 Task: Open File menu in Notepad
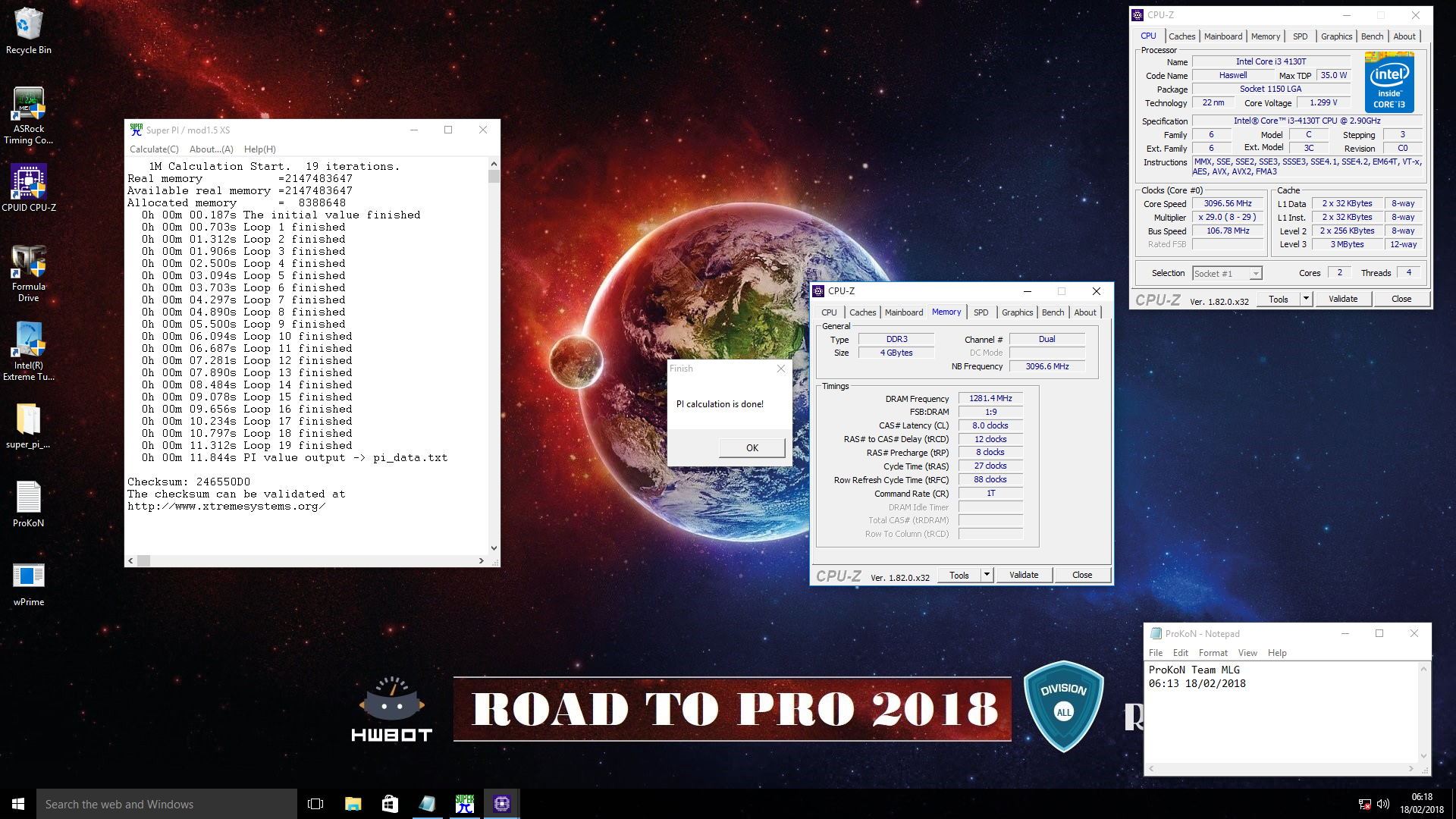click(1156, 653)
